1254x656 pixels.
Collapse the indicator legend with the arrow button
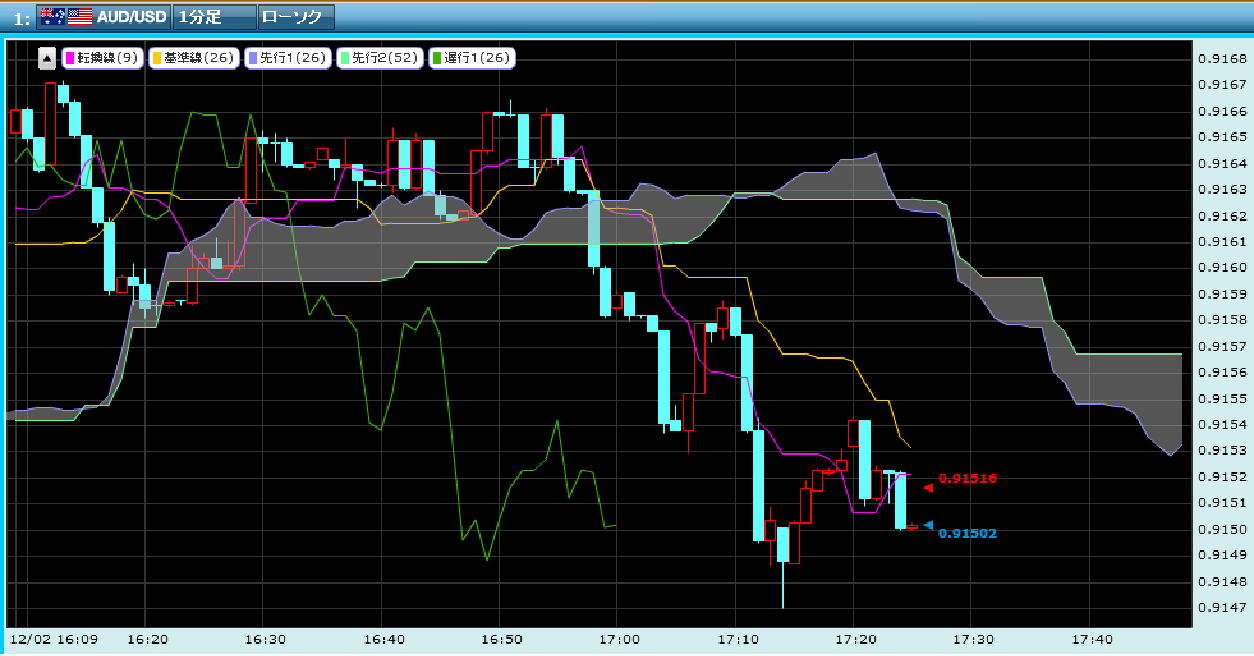[x=47, y=58]
